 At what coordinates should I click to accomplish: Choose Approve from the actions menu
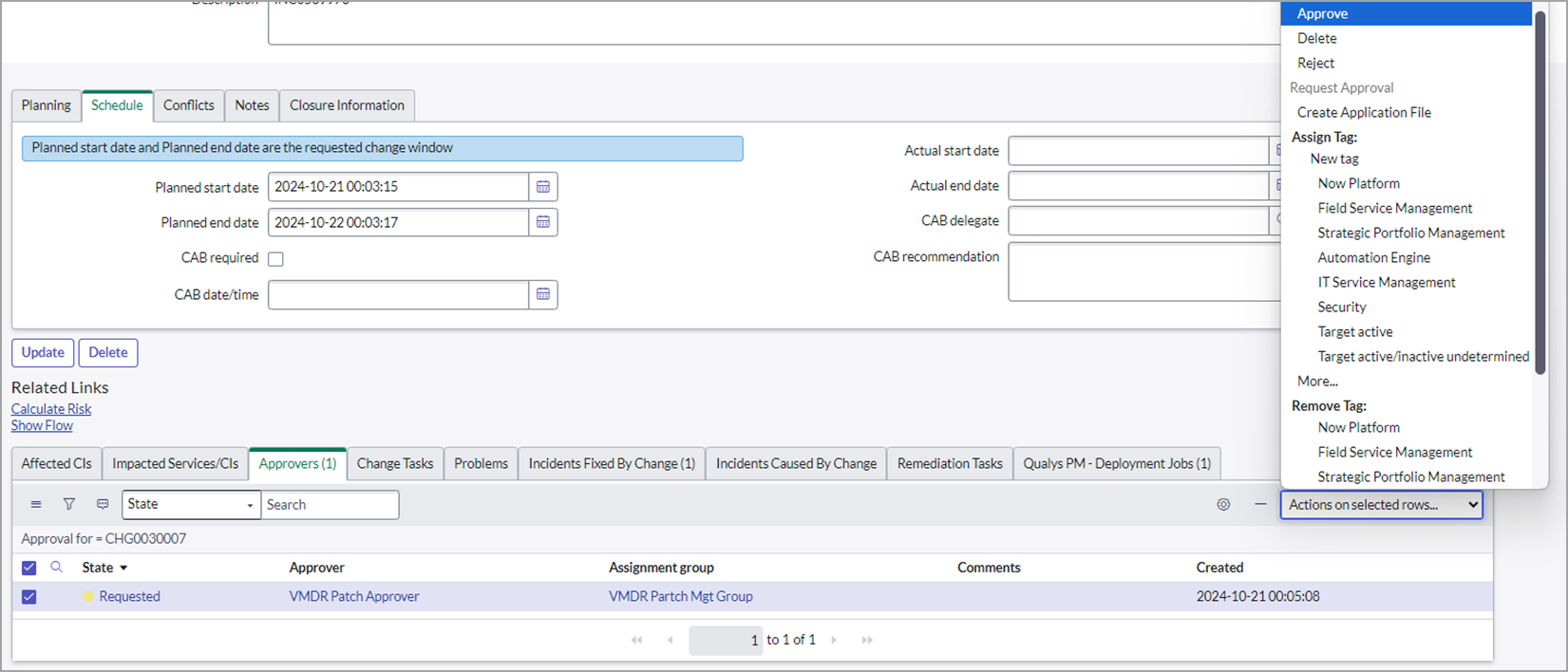coord(1322,13)
